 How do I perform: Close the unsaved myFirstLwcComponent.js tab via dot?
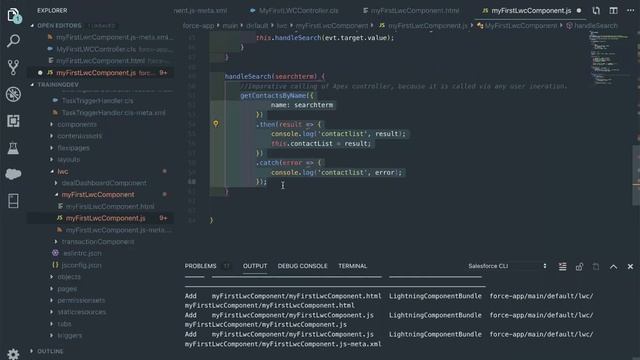[579, 11]
